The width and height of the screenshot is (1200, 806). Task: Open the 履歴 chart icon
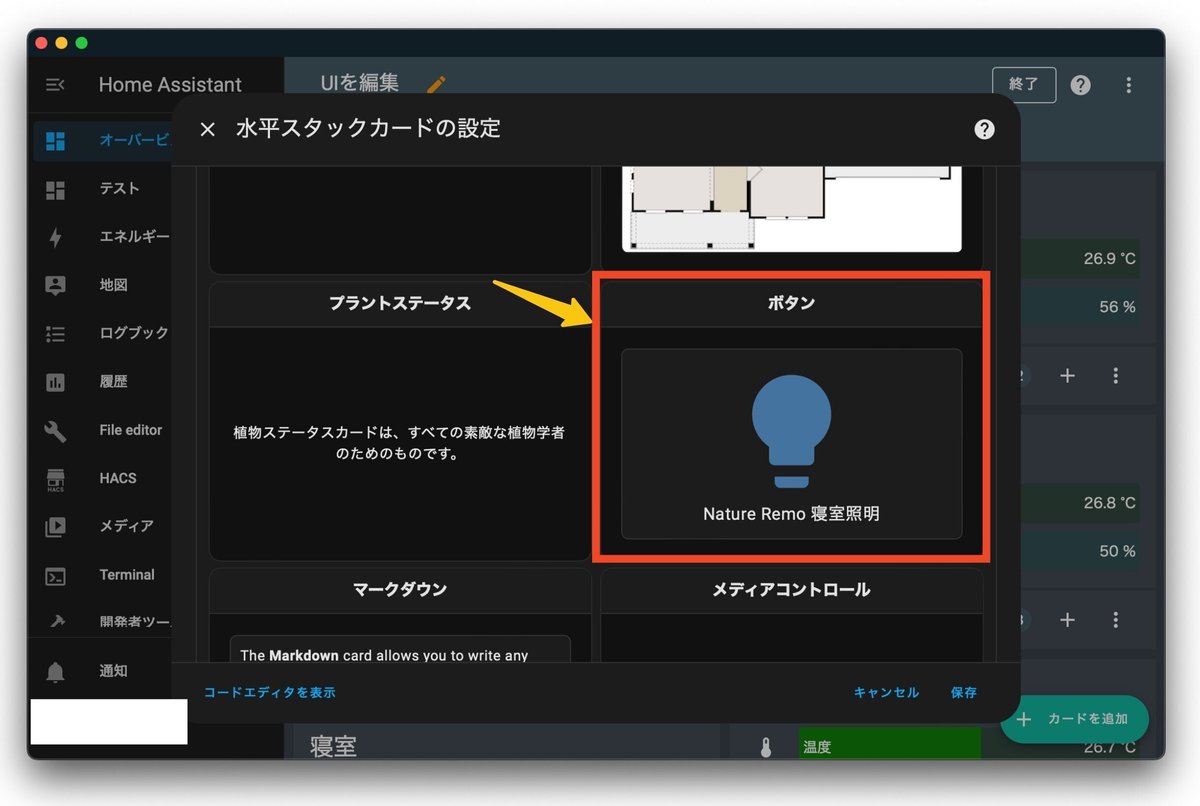point(55,382)
